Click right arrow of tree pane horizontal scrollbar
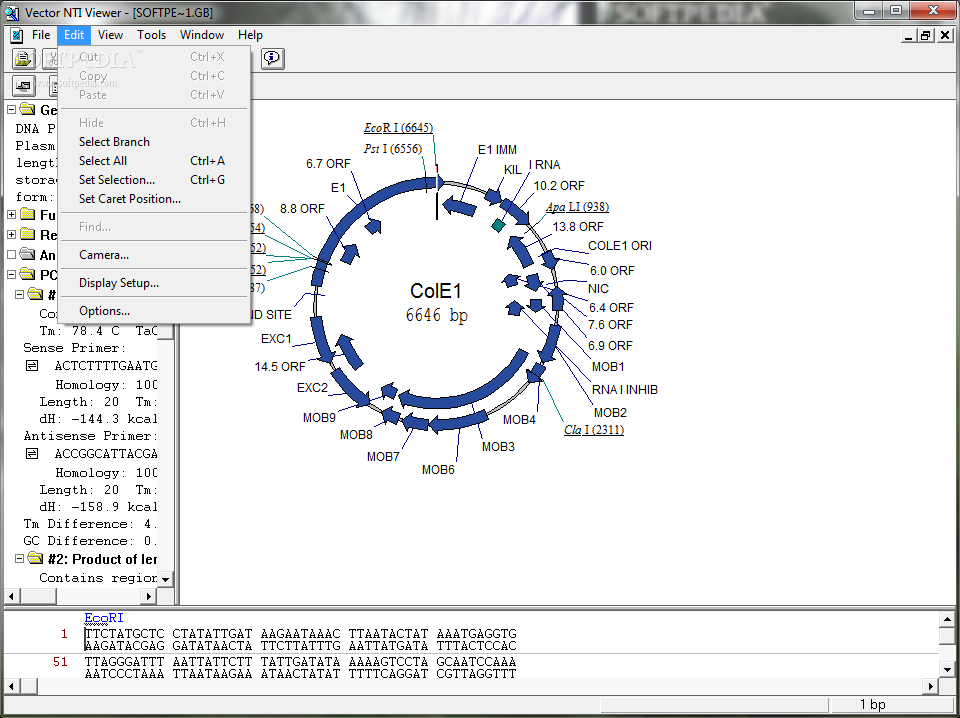Viewport: 960px width, 718px height. 149,596
